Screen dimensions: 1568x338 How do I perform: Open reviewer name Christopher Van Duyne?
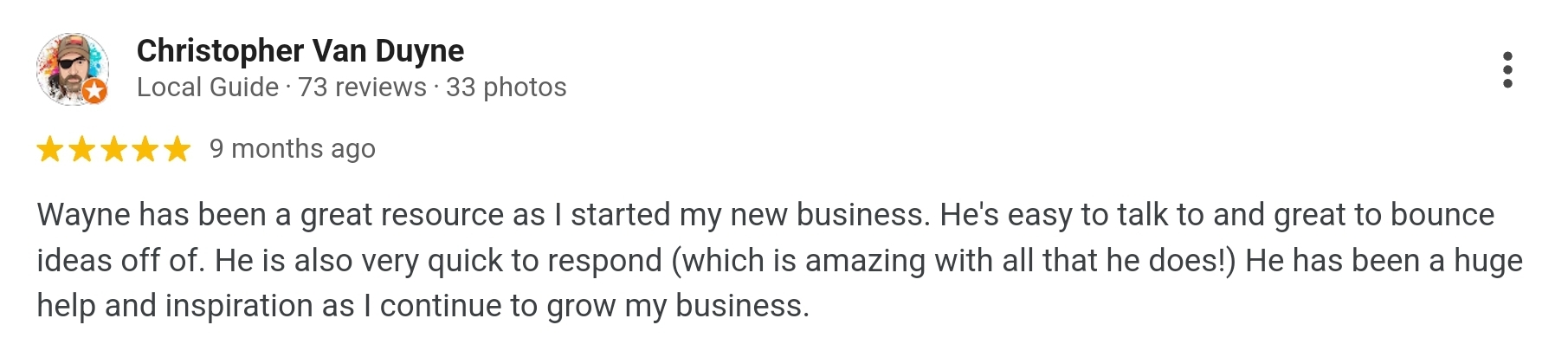tap(300, 51)
